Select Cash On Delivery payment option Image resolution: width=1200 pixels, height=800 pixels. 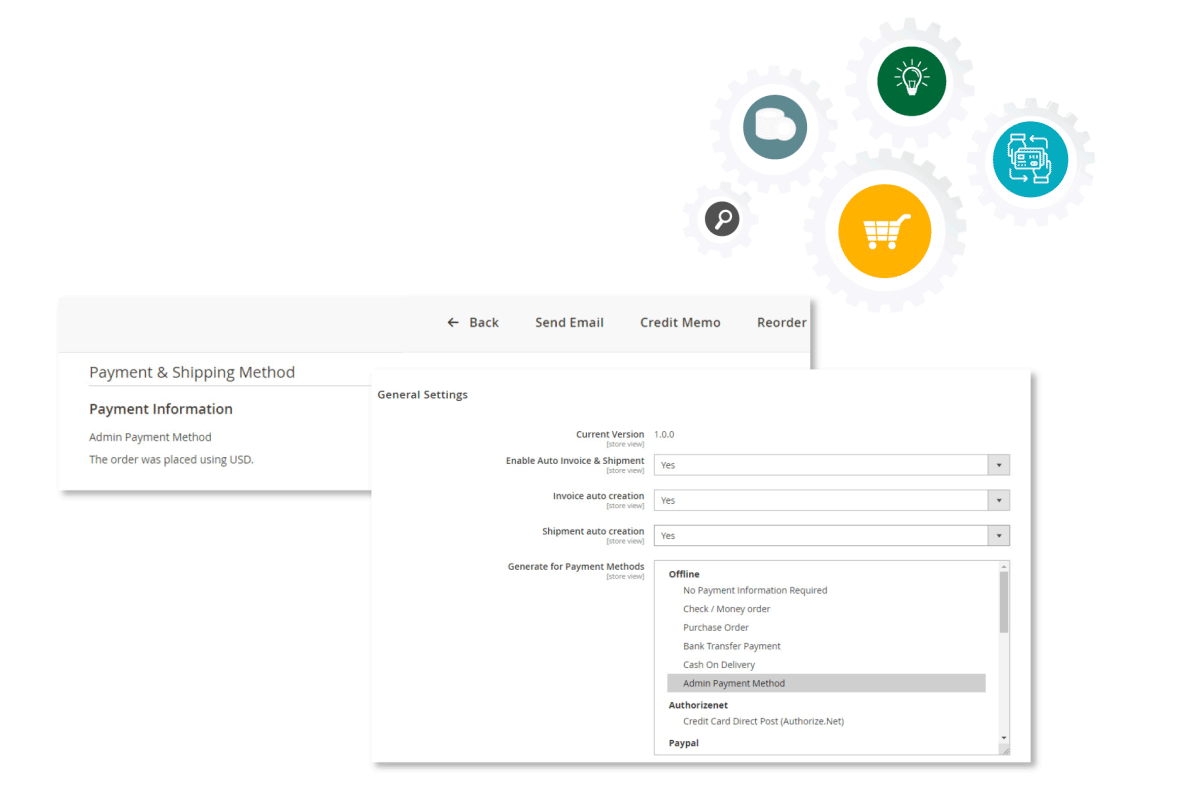coord(719,665)
